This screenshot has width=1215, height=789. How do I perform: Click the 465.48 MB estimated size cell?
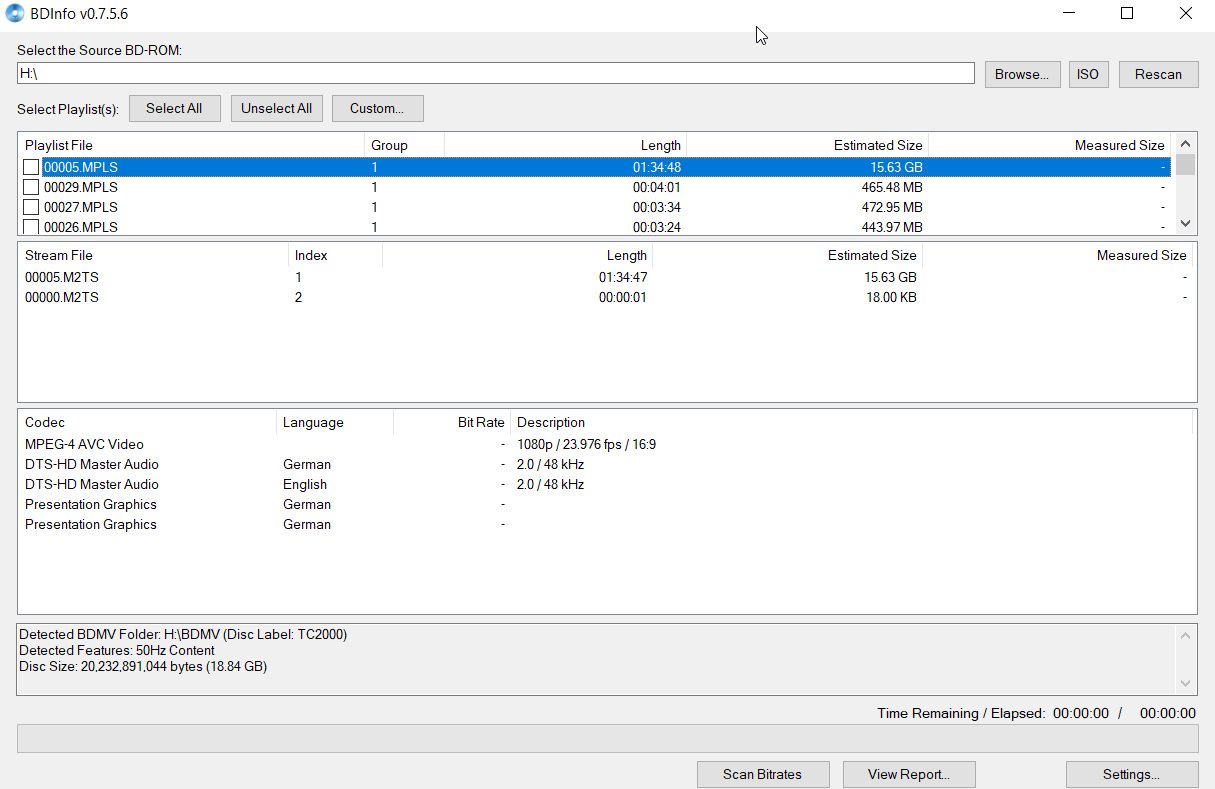tap(892, 187)
